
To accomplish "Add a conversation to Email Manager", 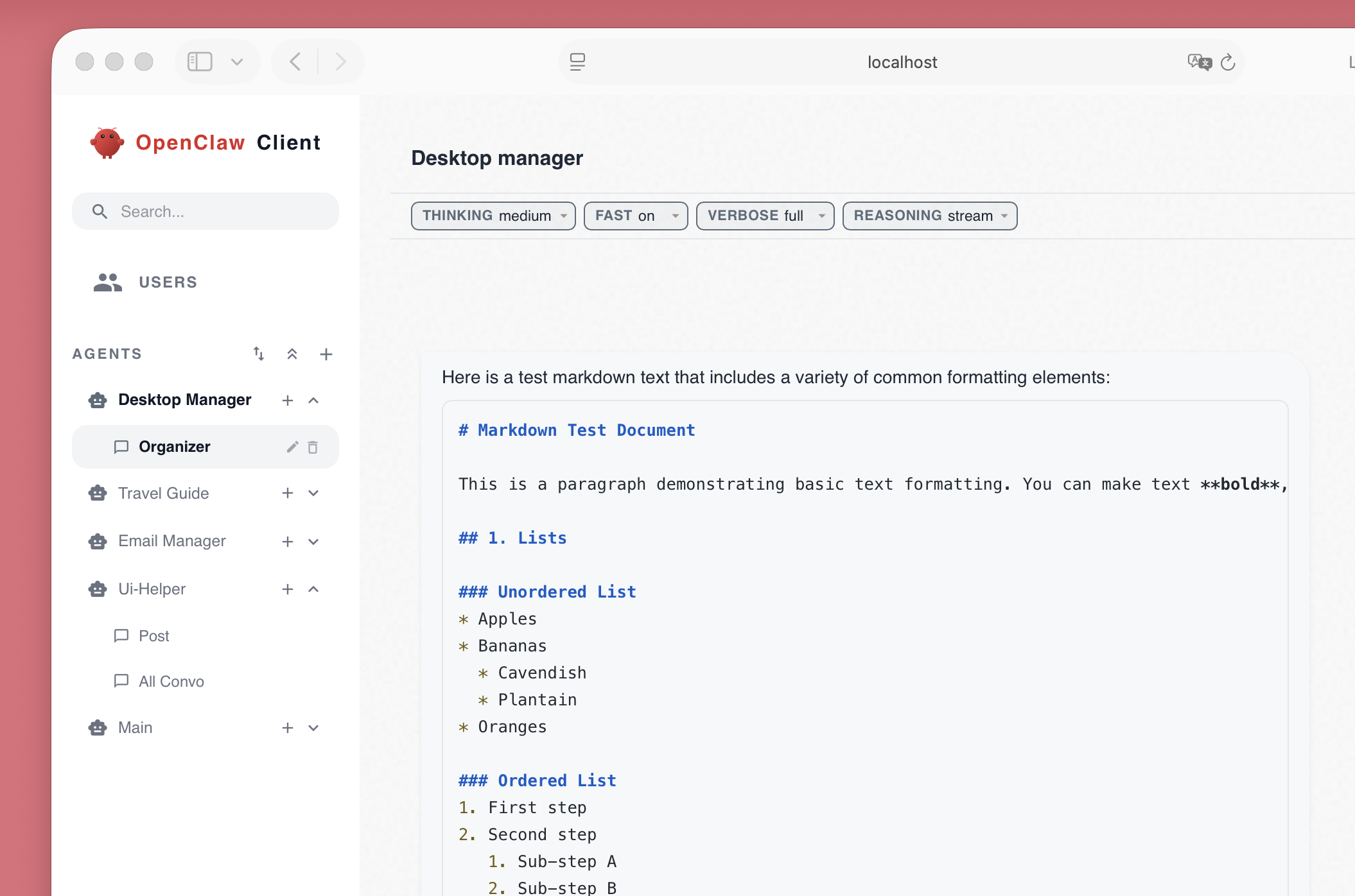I will pyautogui.click(x=287, y=541).
